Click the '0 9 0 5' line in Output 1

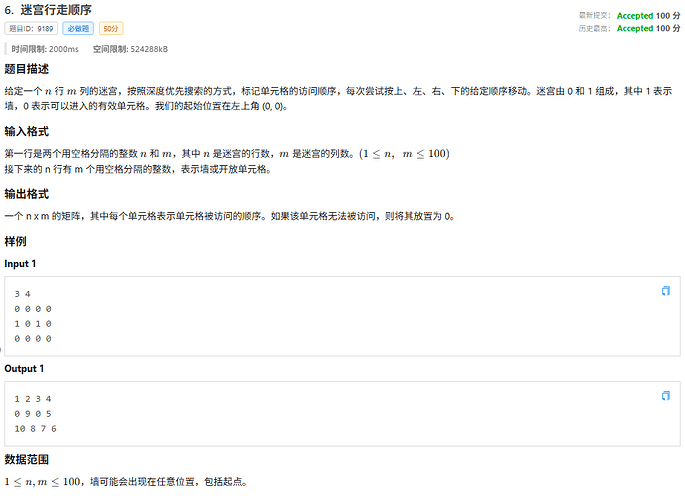coord(33,414)
